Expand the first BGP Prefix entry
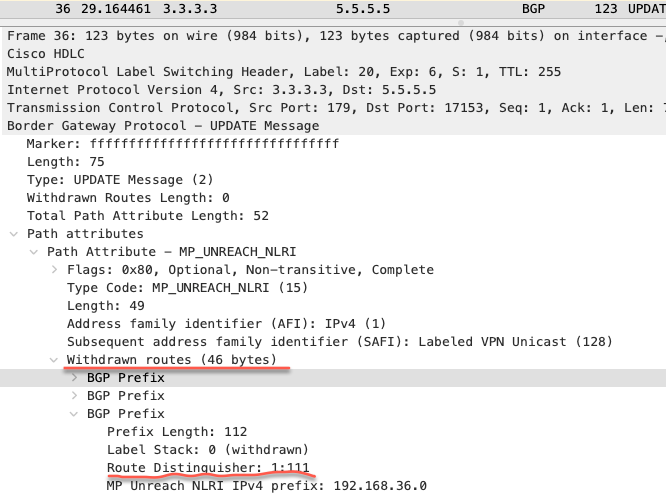The image size is (666, 501). click(x=74, y=377)
